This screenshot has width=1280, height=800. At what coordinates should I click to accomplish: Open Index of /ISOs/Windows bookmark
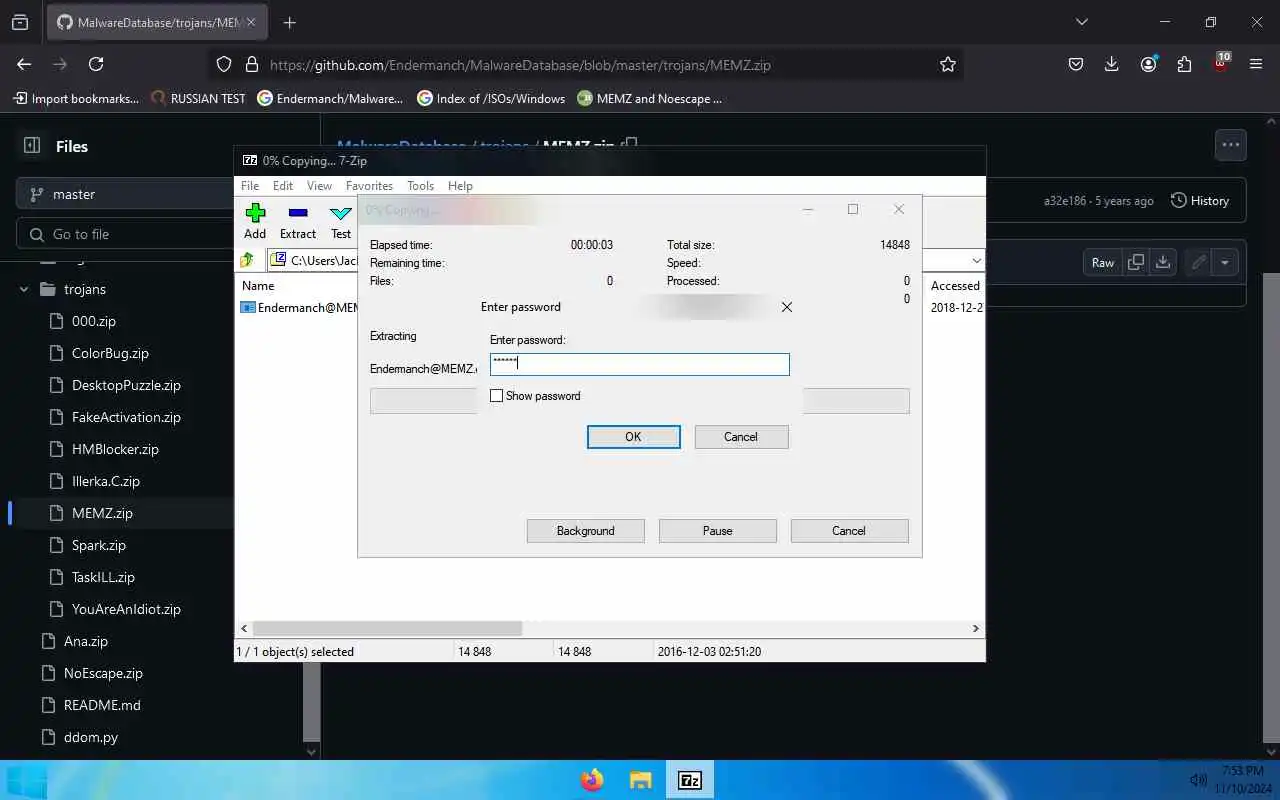[x=491, y=98]
